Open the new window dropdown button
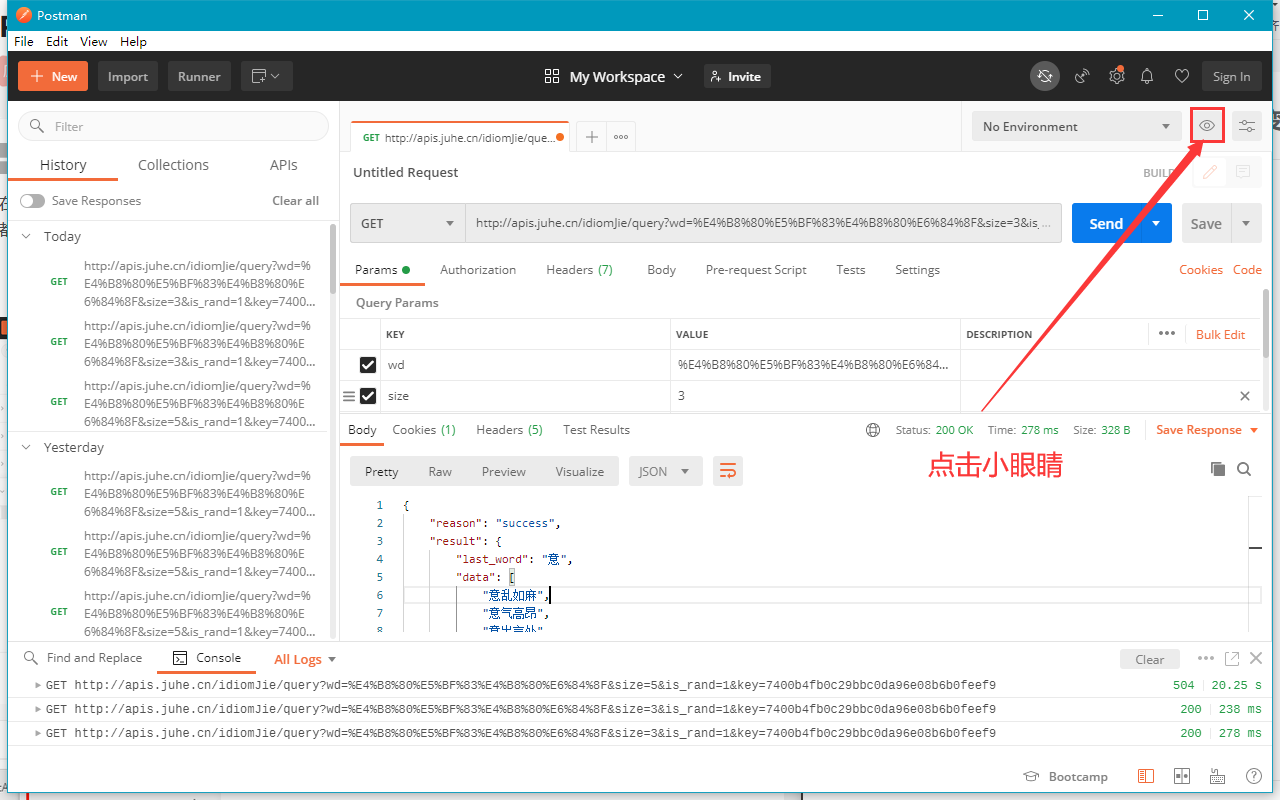 pos(266,76)
